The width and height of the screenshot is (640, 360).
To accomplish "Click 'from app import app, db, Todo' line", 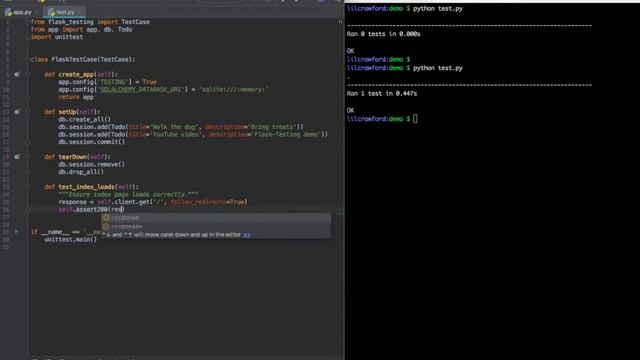I will [x=81, y=29].
